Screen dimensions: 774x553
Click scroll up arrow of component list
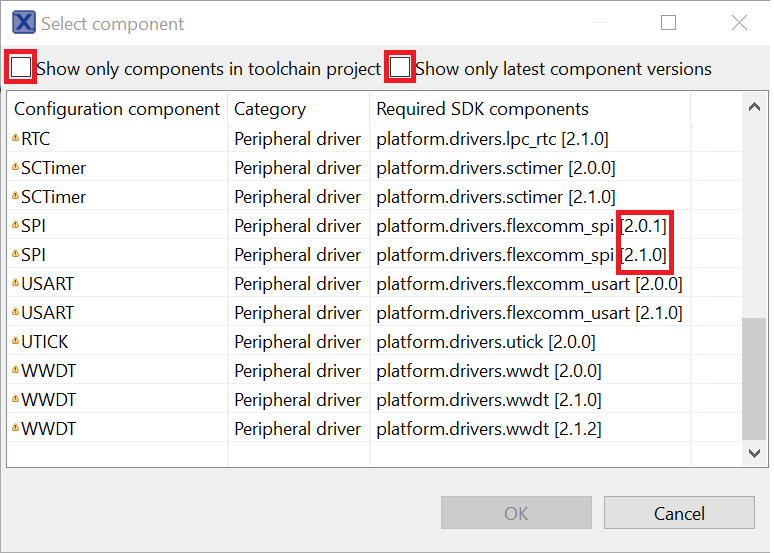(x=754, y=107)
